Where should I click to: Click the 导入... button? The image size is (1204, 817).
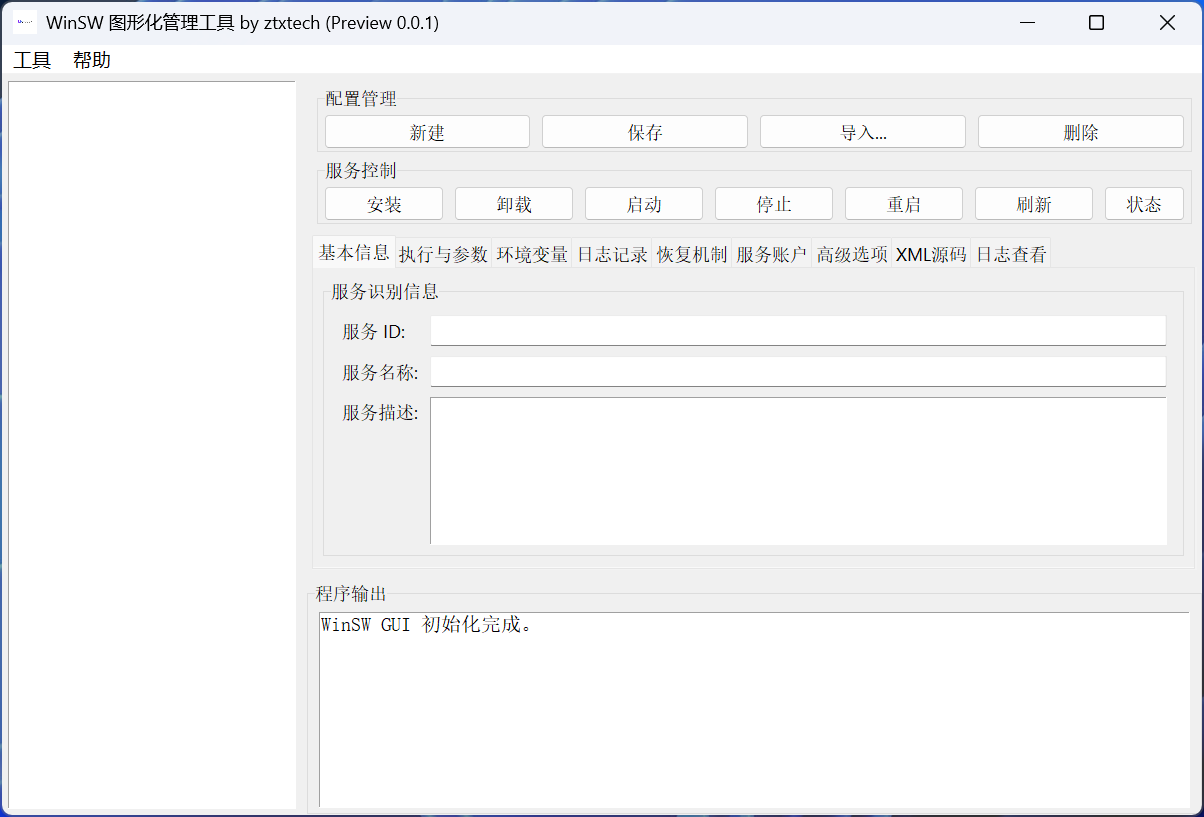click(862, 132)
